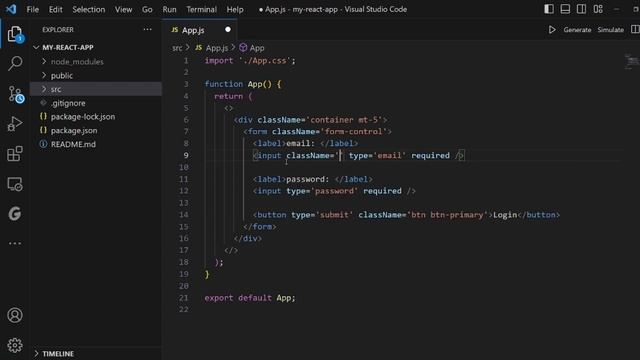
Task: Click the 'form-control' className string
Action: pos(353,131)
